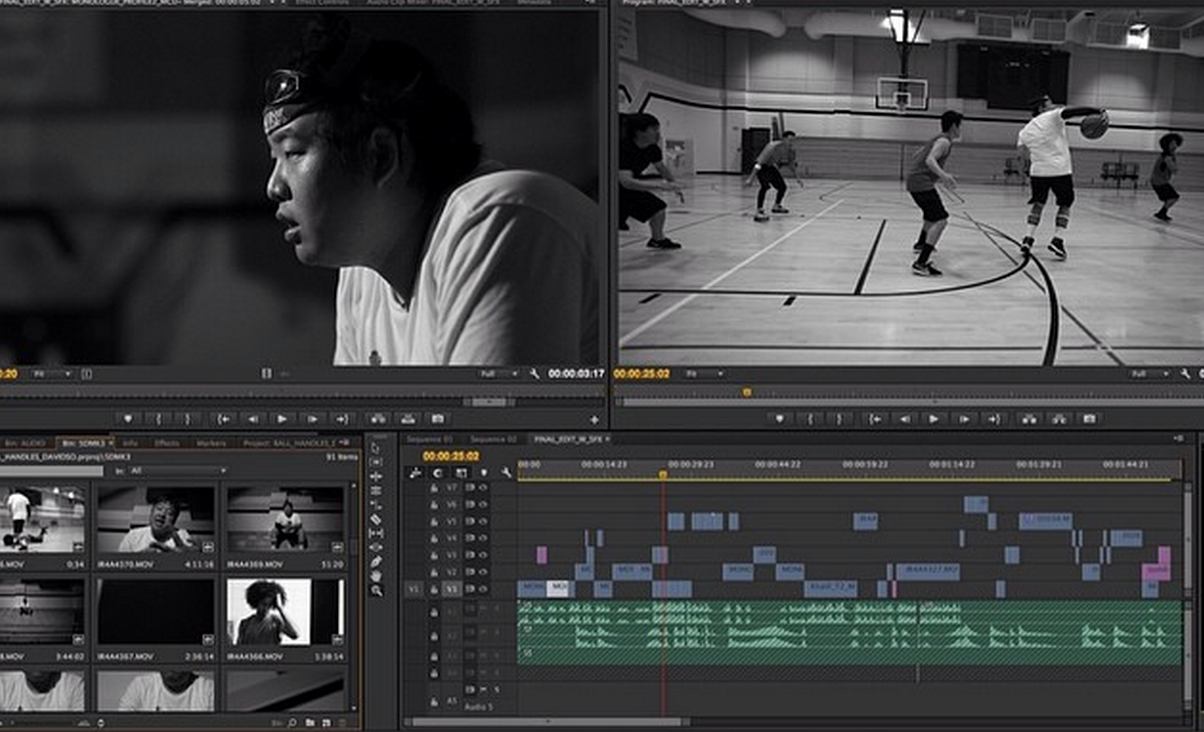Click Insert button in Source monitor transport

pyautogui.click(x=377, y=419)
